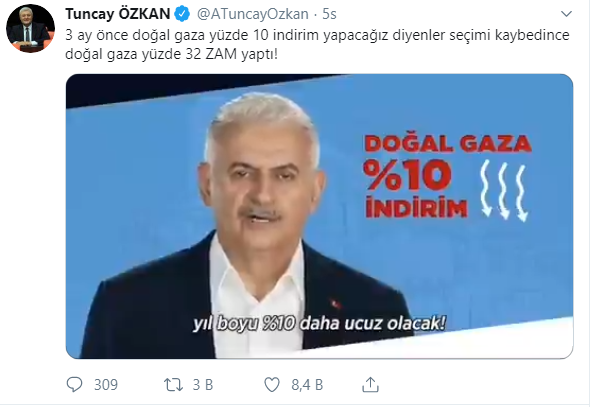
Task: Open the reply speech bubble icon
Action: 74,384
